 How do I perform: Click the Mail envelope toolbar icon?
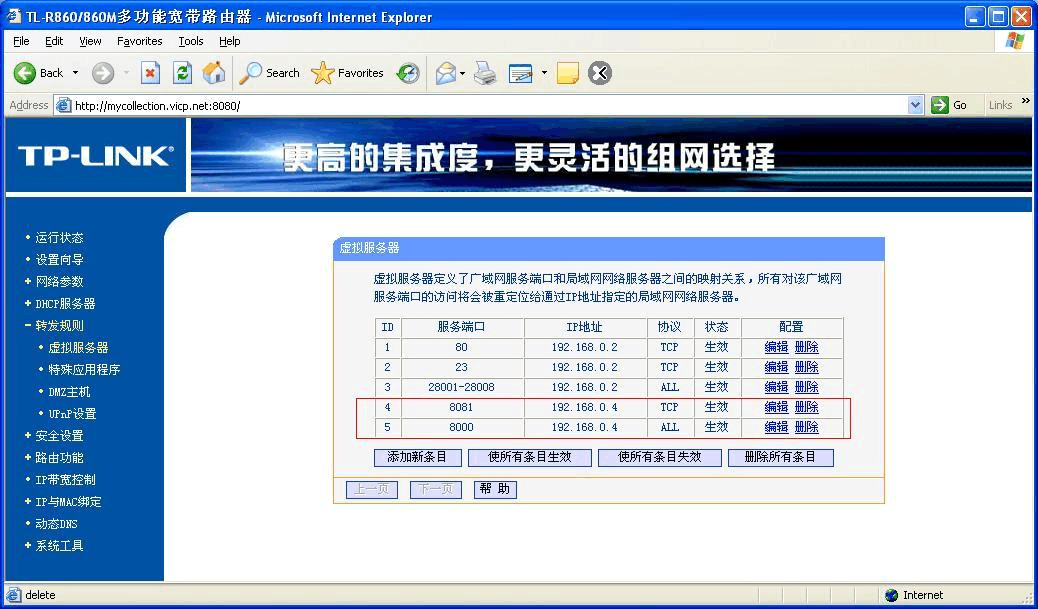tap(445, 73)
